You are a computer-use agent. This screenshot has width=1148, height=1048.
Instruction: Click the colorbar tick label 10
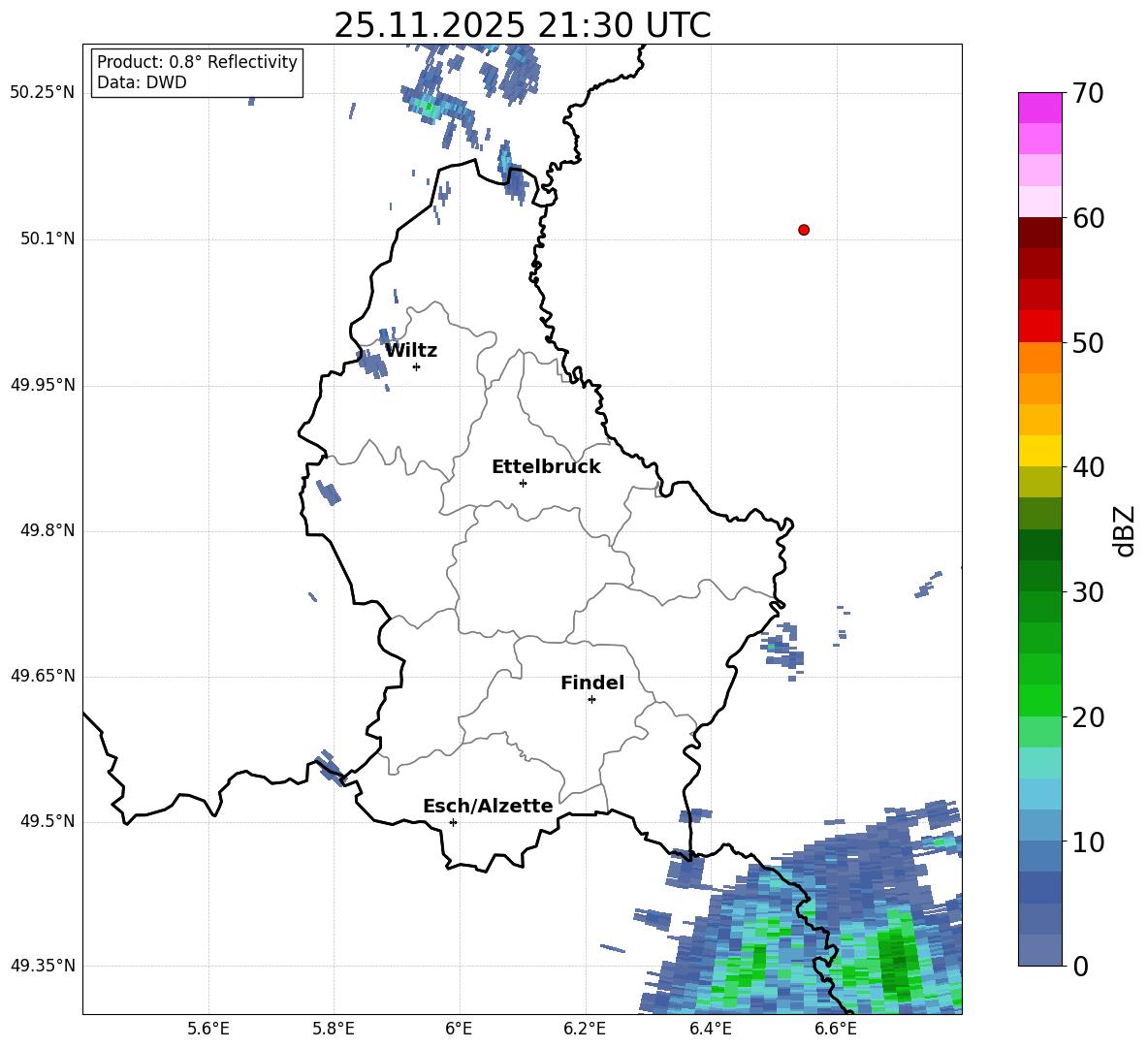(1088, 842)
